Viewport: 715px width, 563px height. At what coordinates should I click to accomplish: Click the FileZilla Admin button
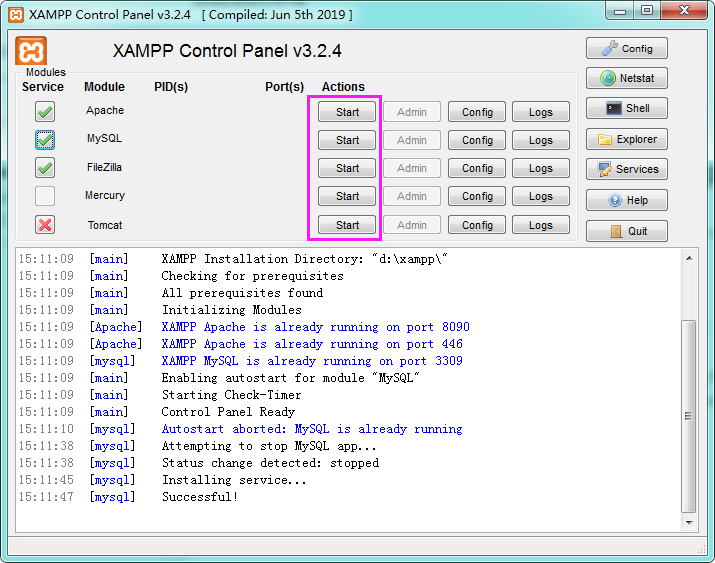coord(412,168)
